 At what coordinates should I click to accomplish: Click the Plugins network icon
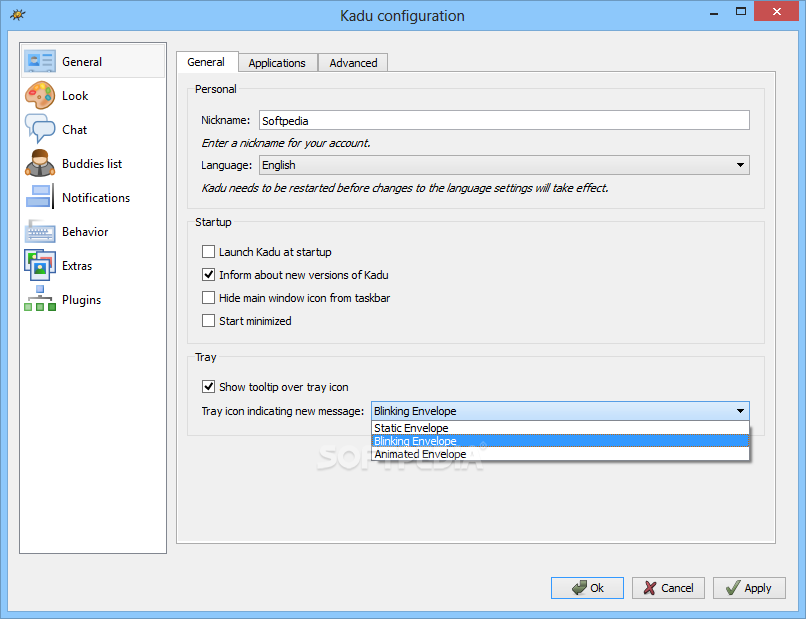pos(40,299)
